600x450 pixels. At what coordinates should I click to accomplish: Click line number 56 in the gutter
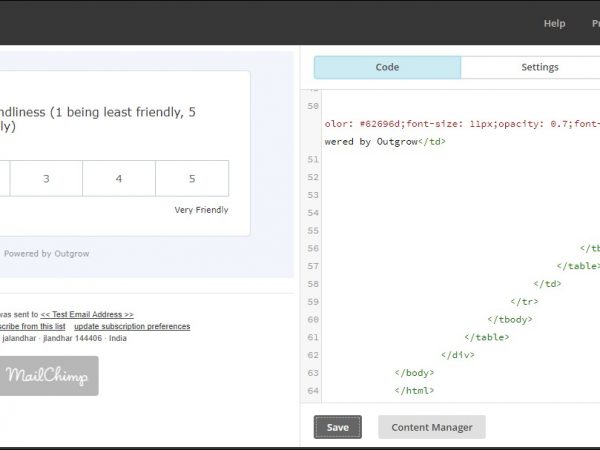(x=313, y=248)
